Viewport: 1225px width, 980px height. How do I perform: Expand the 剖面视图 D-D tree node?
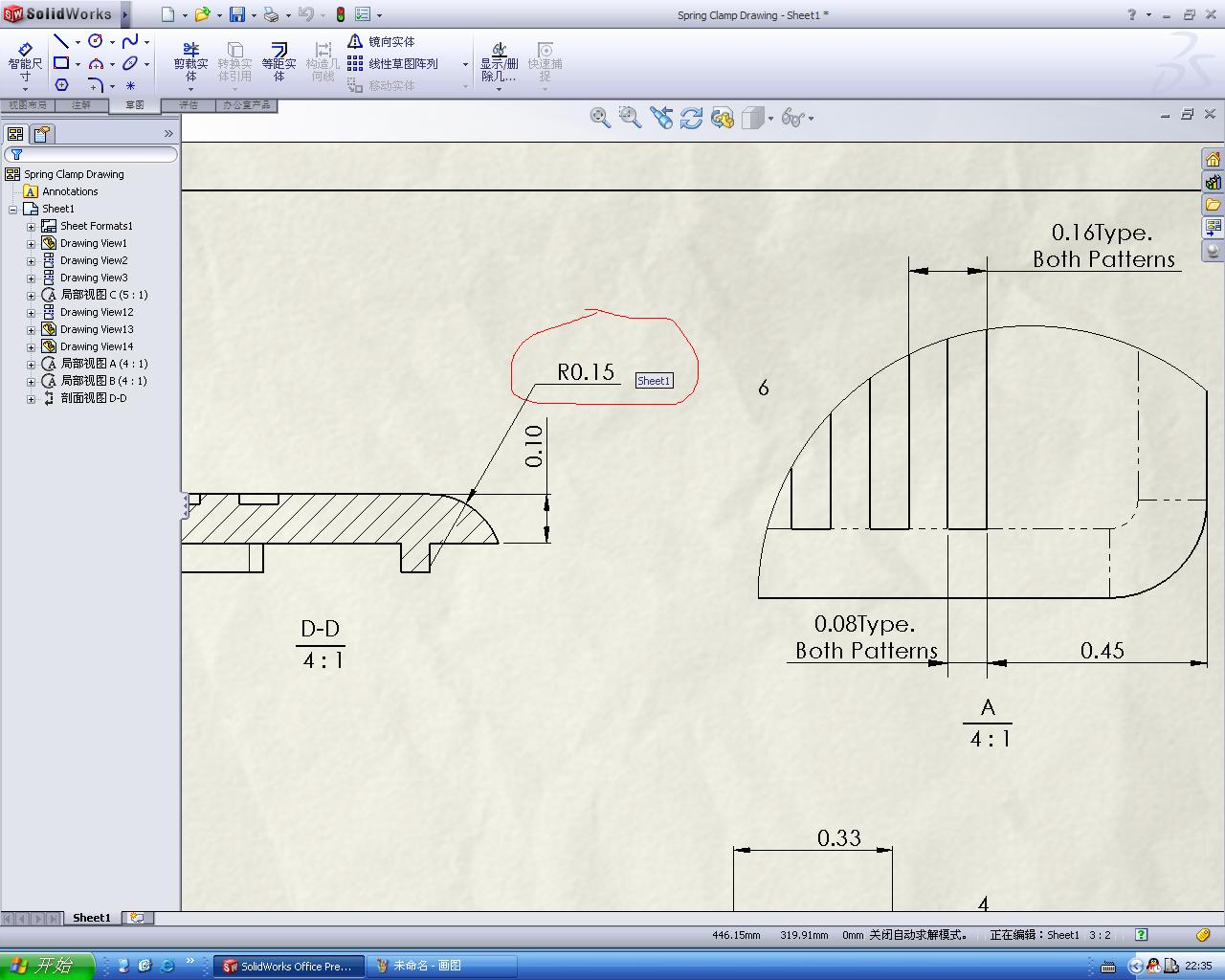31,399
